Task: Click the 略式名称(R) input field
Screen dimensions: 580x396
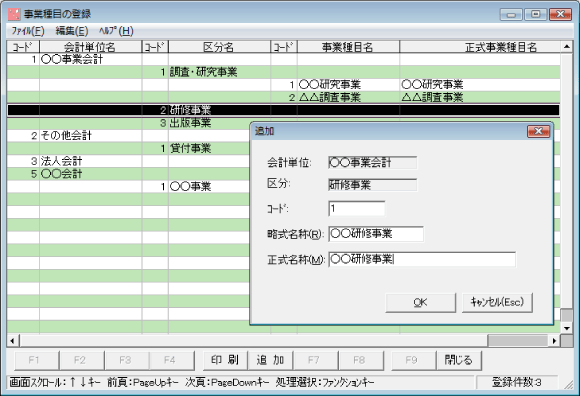Action: tap(376, 234)
